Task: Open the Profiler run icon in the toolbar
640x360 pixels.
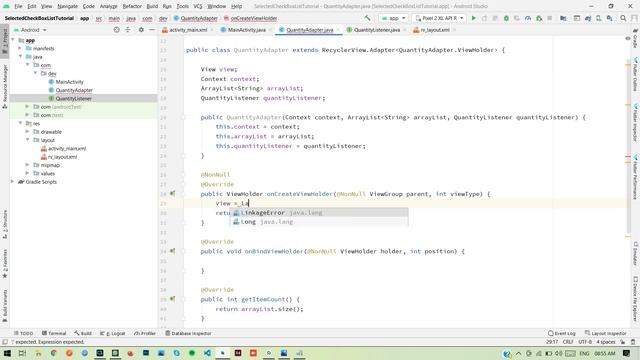Action: tap(528, 18)
